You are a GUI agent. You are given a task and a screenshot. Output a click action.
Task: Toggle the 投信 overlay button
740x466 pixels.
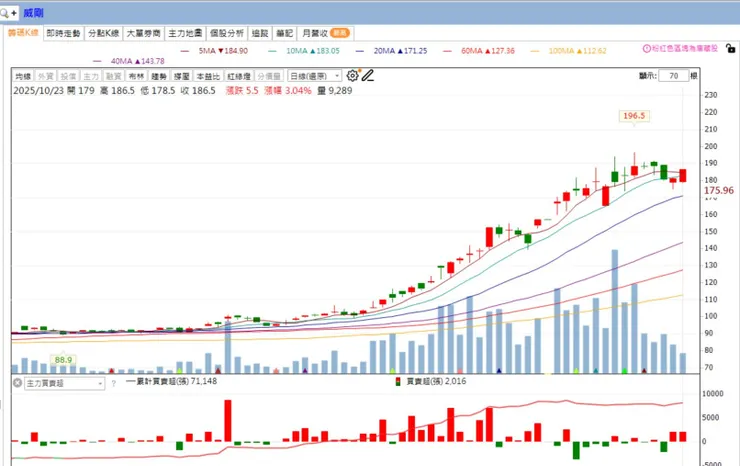(68, 76)
